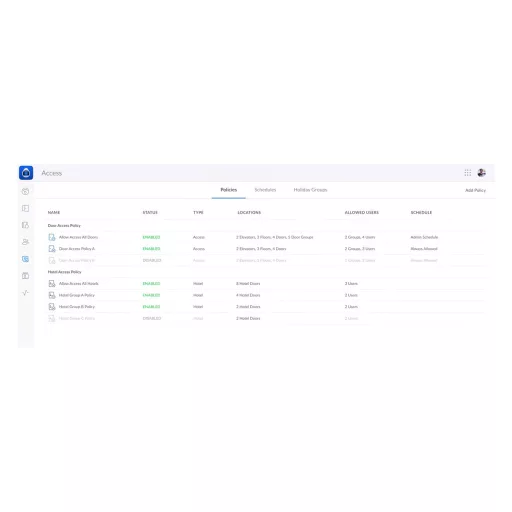Switch to the Holiday Groups tab

(310, 190)
